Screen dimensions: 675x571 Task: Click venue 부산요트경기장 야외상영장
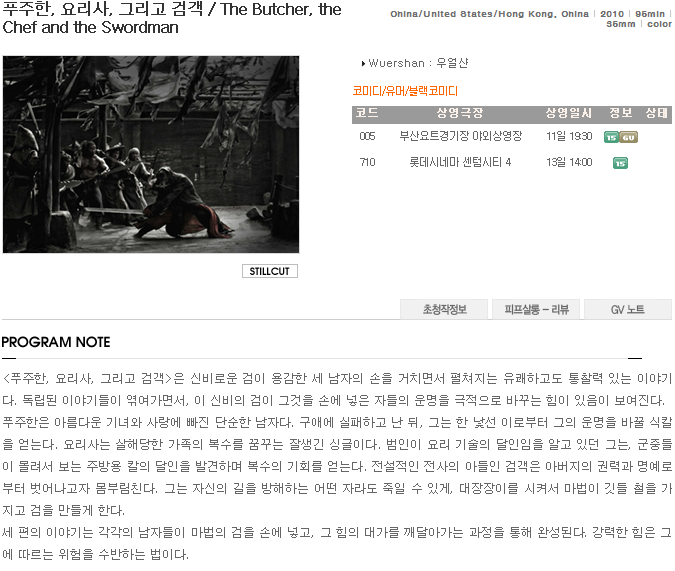[x=461, y=136]
